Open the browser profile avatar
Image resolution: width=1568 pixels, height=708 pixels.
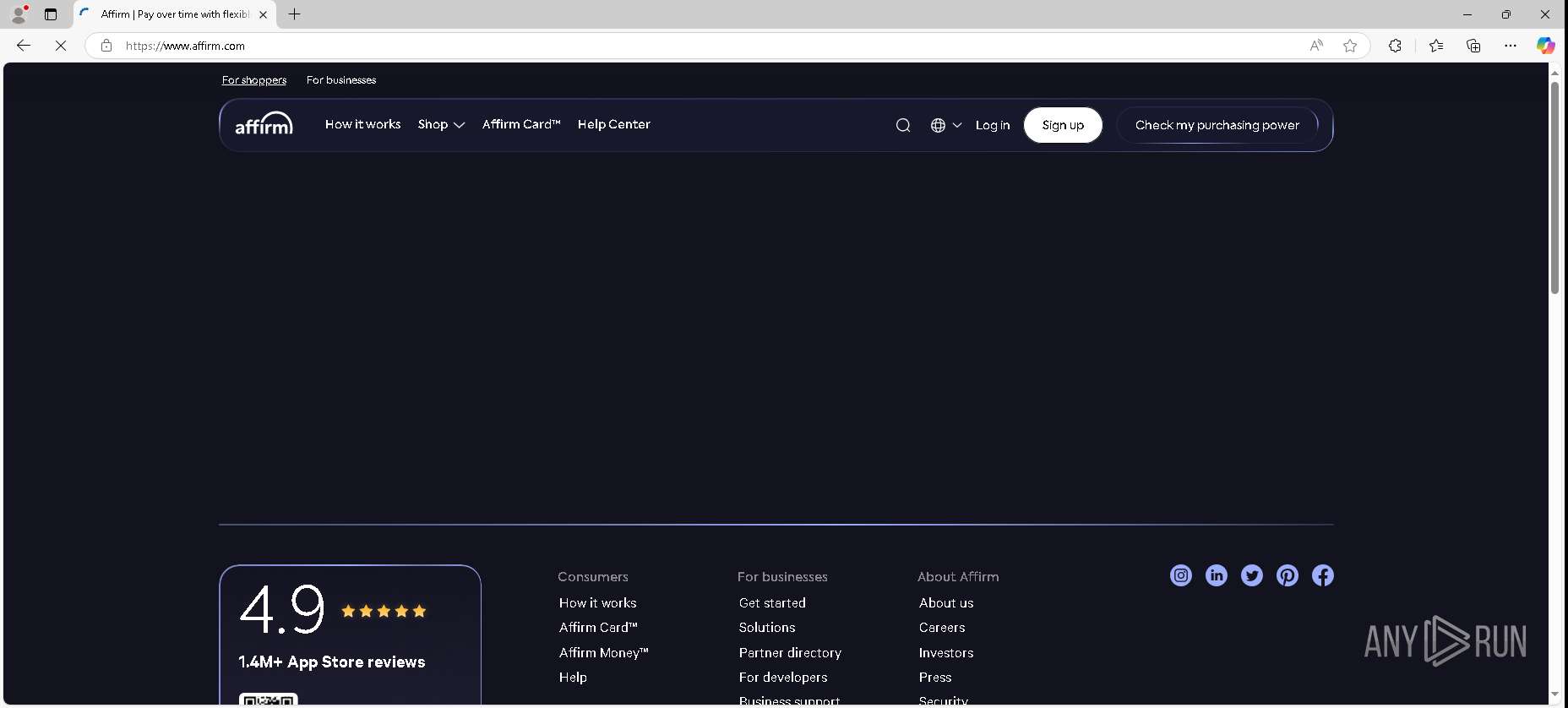point(19,14)
